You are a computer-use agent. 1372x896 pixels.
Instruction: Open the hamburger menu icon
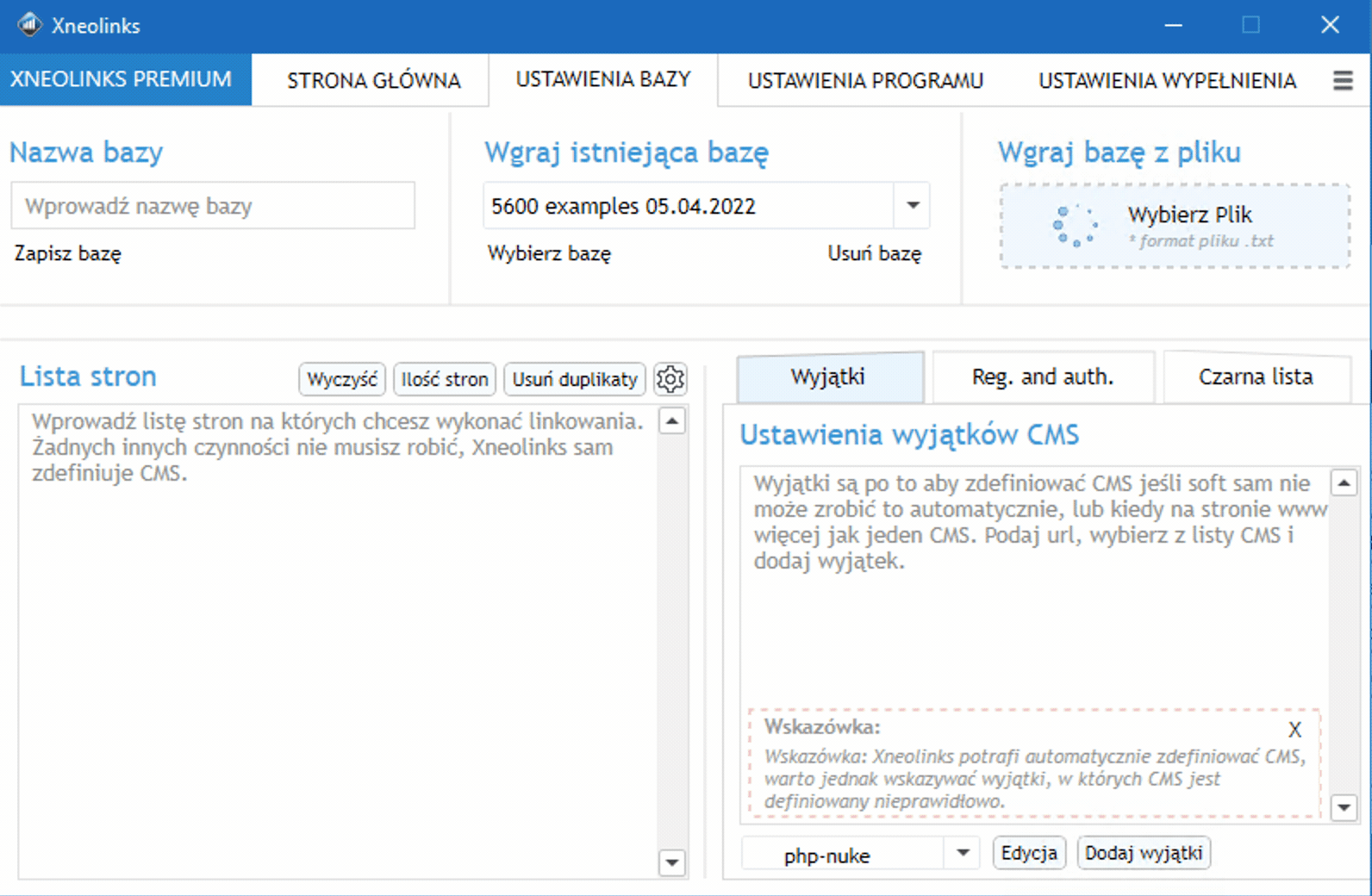pos(1343,80)
